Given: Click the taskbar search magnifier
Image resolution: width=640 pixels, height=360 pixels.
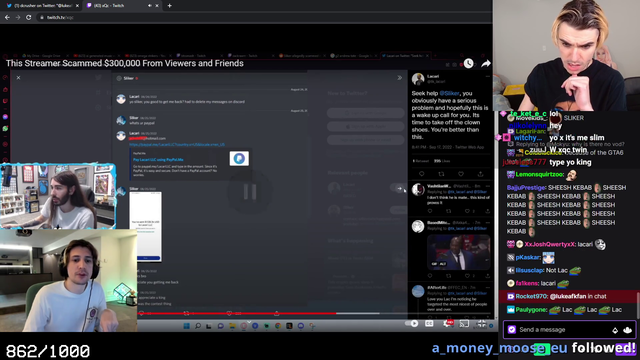Looking at the screenshot, I should tap(198, 326).
